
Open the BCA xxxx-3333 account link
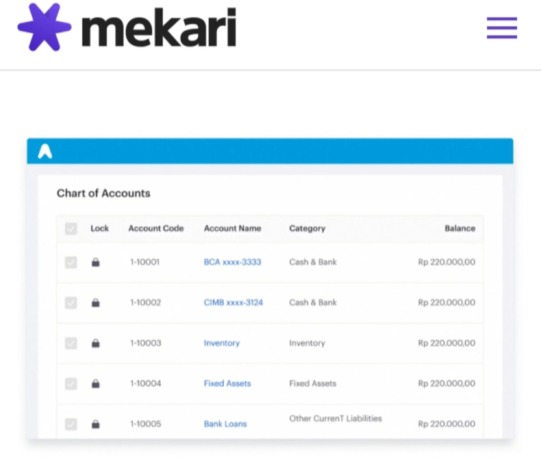[x=232, y=262]
